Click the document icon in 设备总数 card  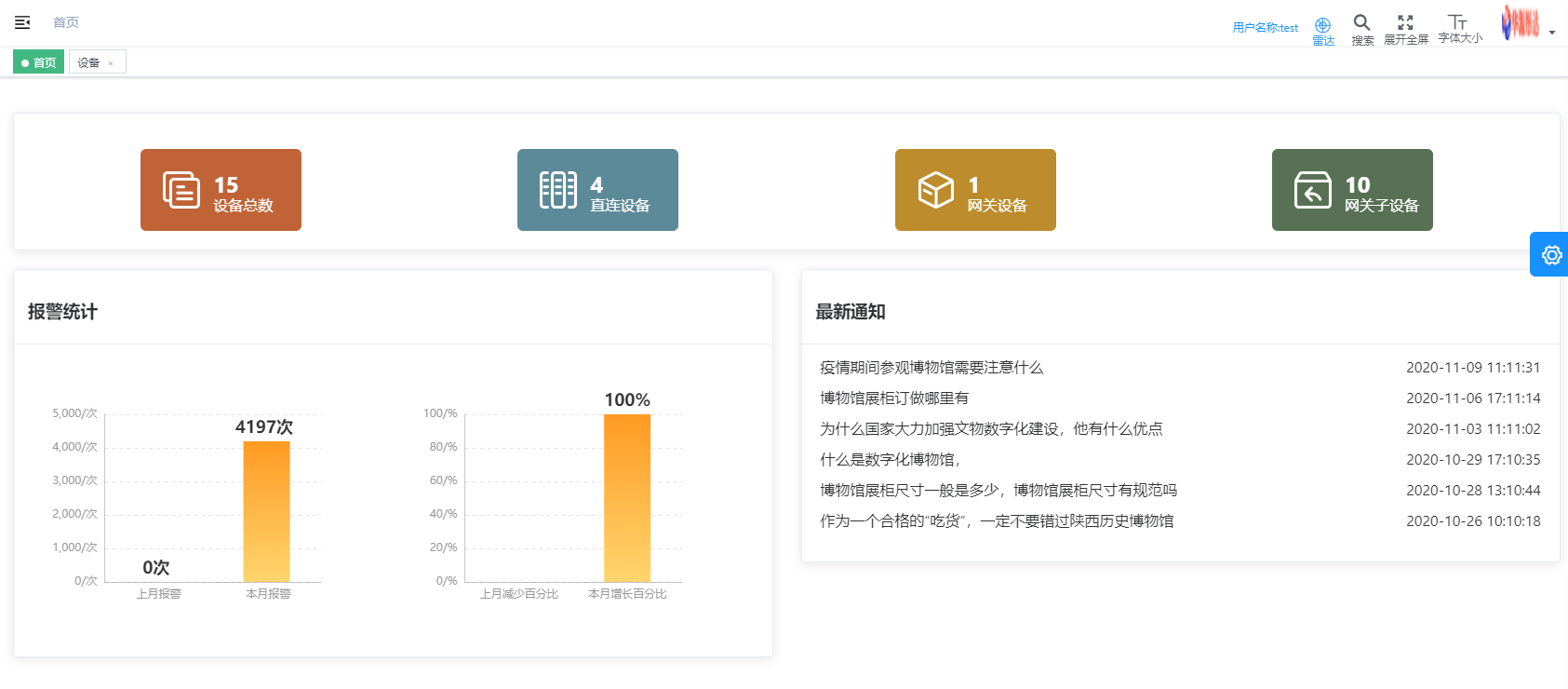coord(181,190)
